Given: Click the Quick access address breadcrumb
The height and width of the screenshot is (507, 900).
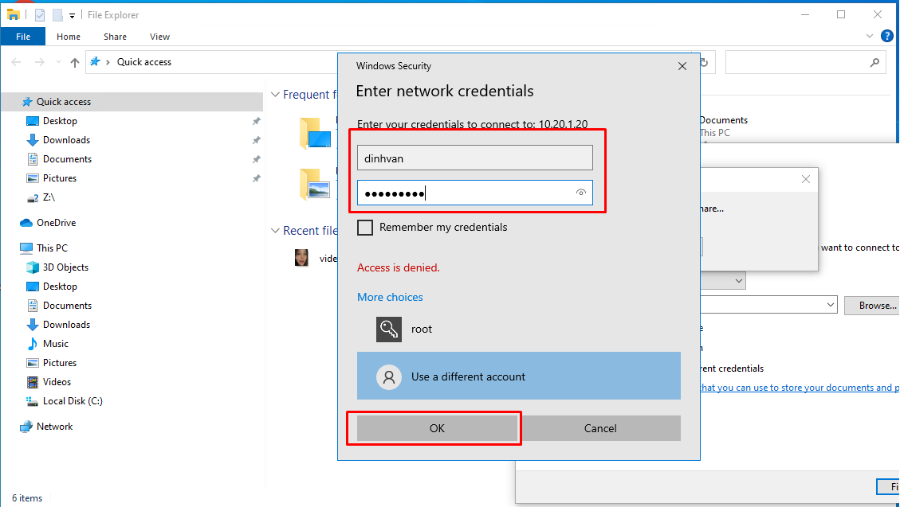Looking at the screenshot, I should click(x=144, y=62).
